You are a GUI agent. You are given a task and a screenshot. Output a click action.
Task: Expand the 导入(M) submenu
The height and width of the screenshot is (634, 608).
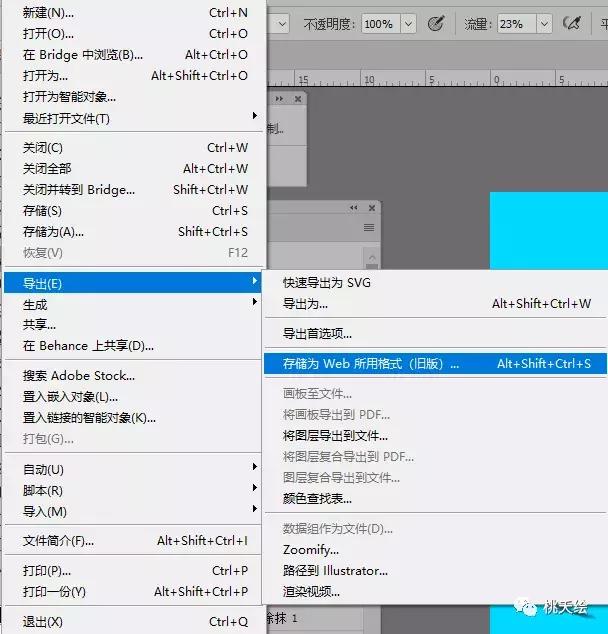133,511
